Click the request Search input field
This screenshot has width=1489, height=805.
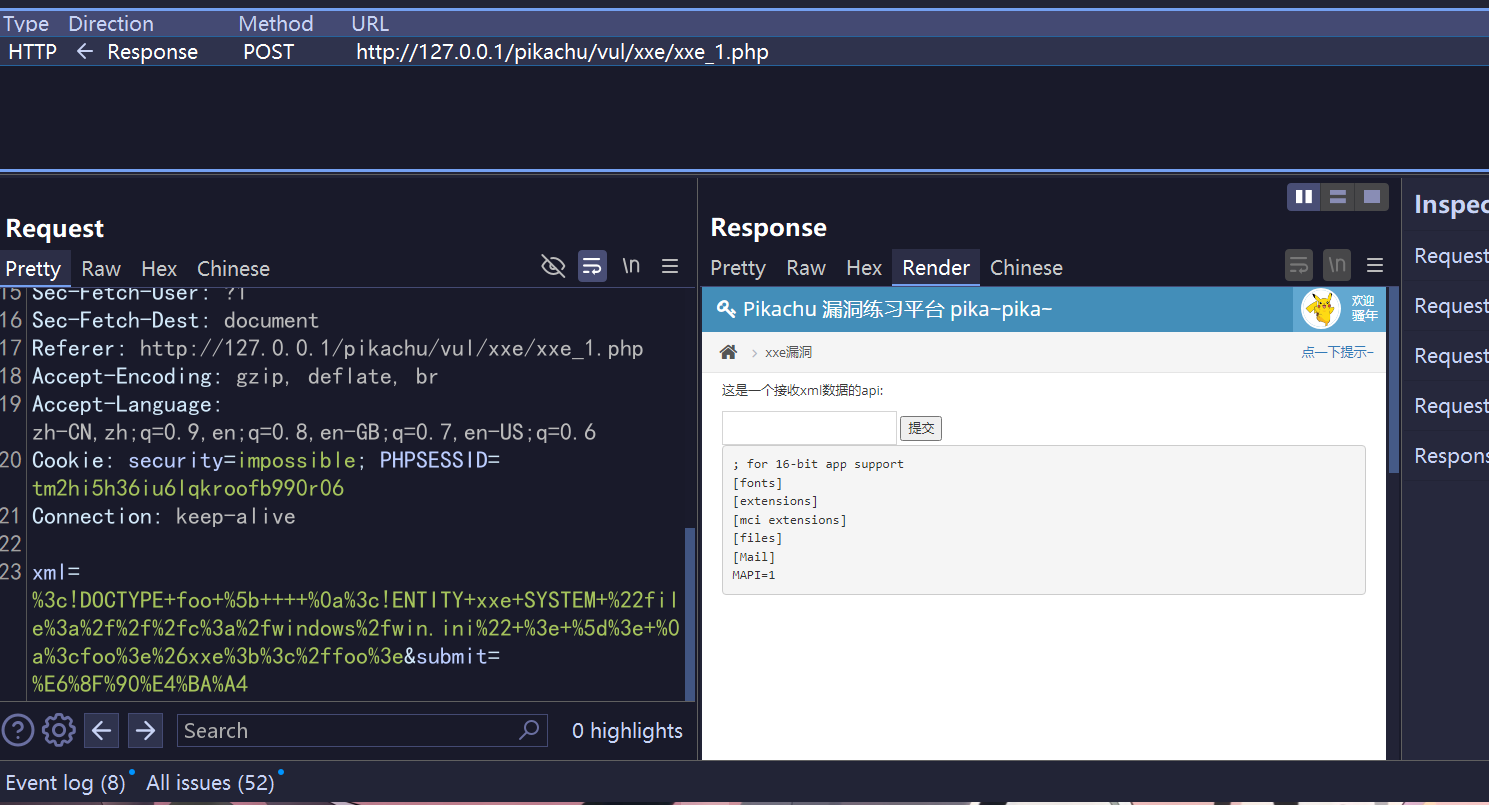[362, 730]
